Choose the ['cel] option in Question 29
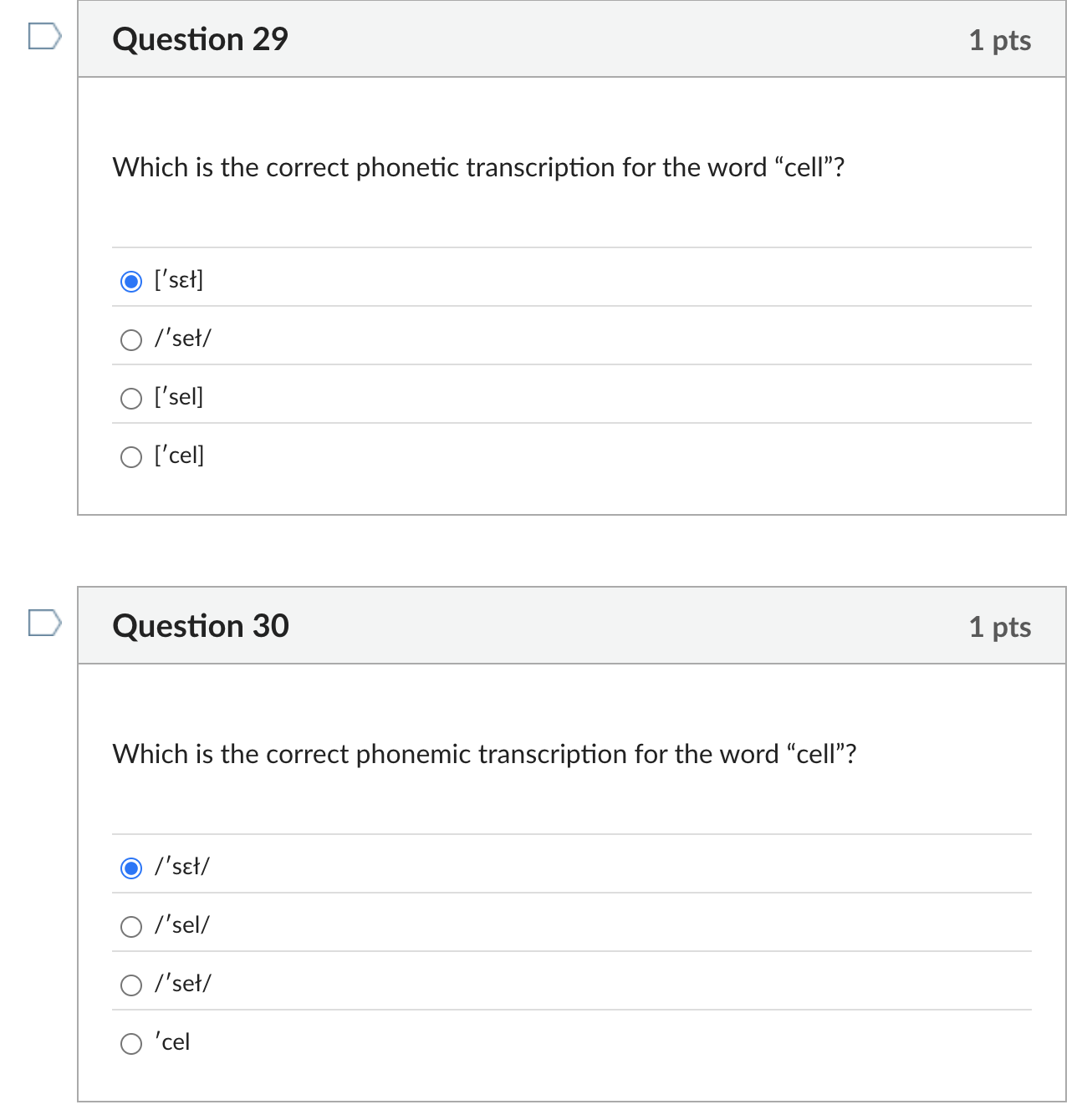Viewport: 1087px width, 1120px height. 131,457
